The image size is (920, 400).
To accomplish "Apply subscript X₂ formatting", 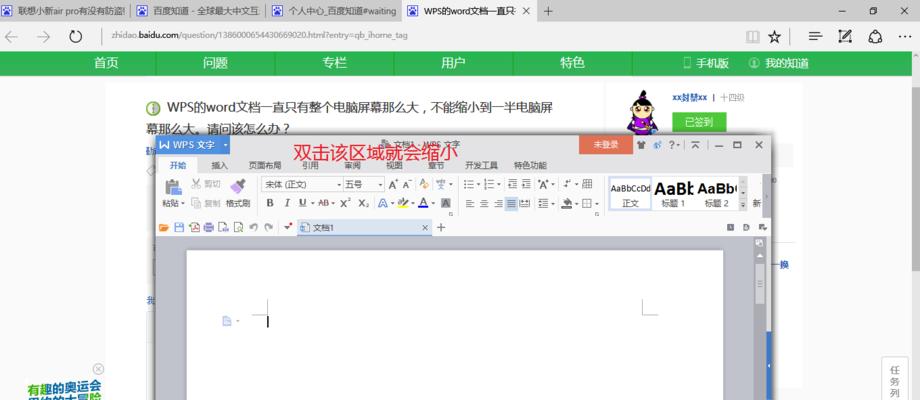I will pos(363,203).
